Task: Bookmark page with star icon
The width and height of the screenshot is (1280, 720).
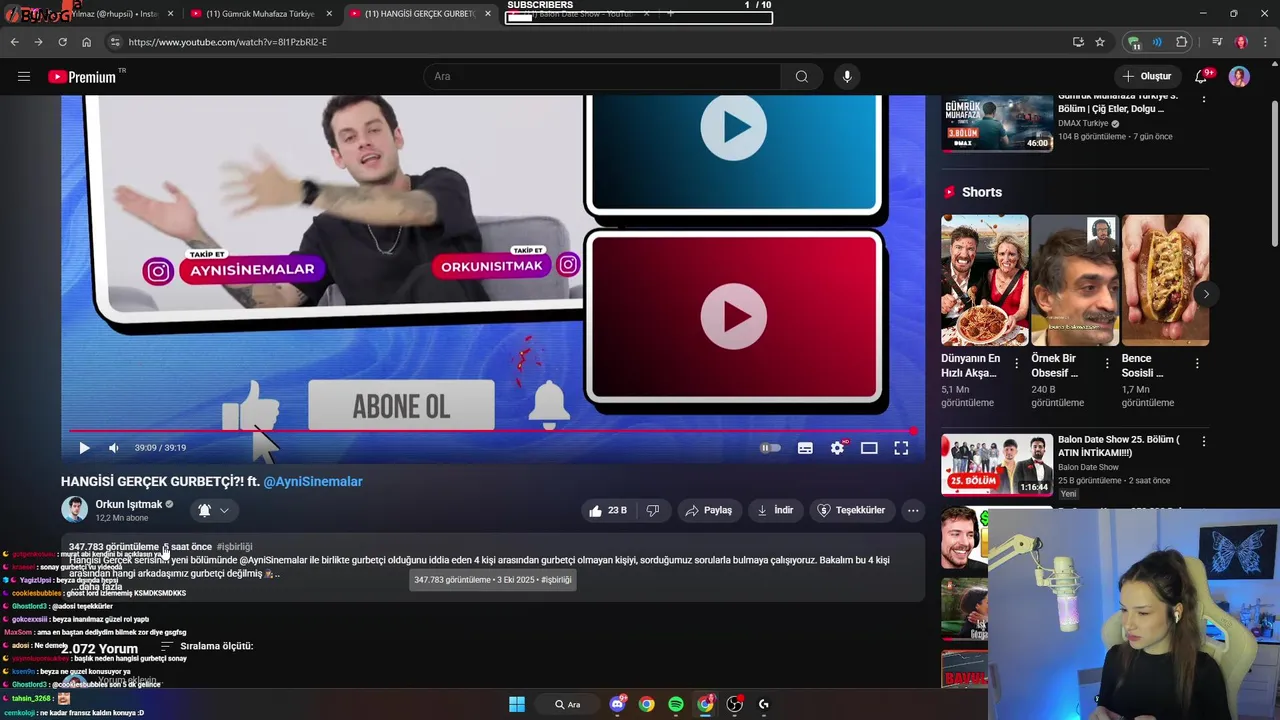Action: point(1100,42)
